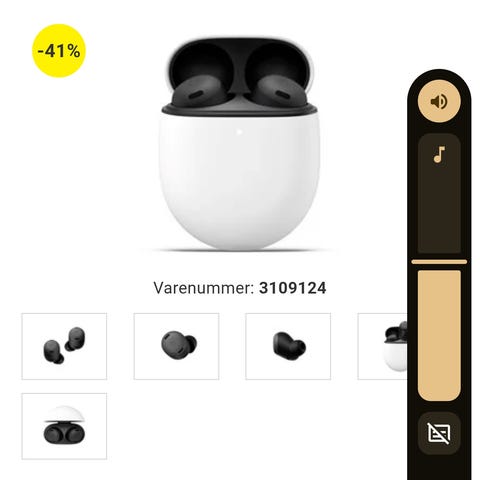Click the product number 3109124

pos(293,288)
